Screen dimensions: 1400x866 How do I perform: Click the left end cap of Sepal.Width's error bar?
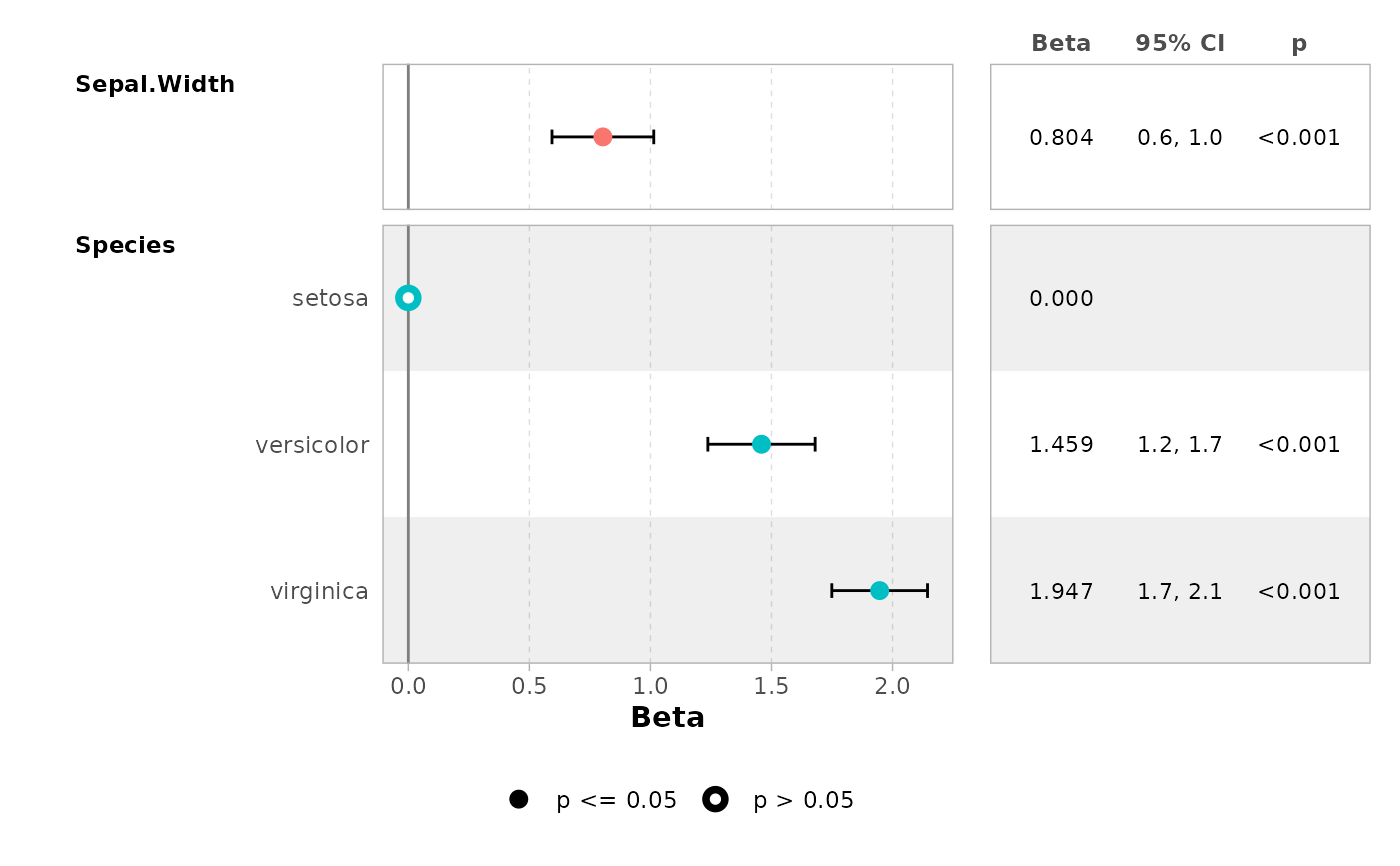[x=552, y=137]
